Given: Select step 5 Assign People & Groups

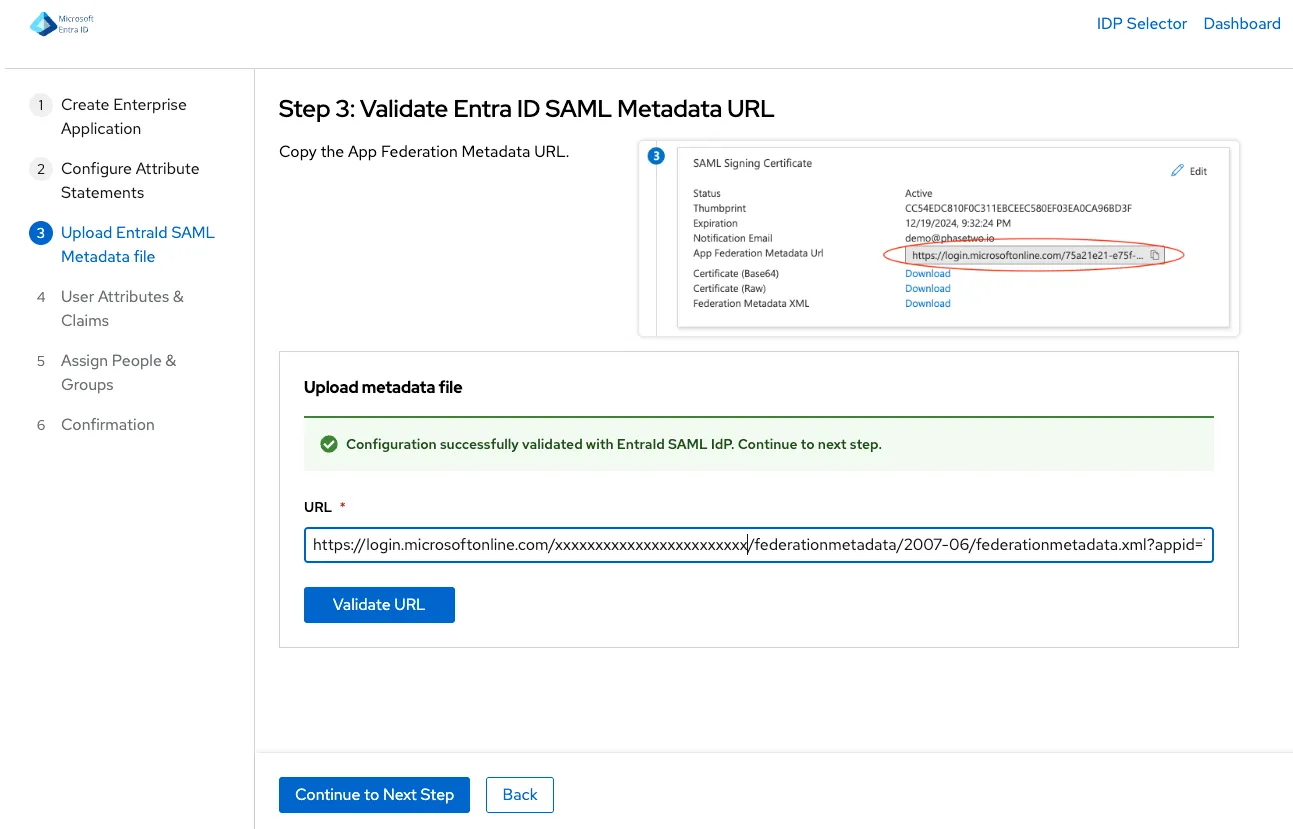Looking at the screenshot, I should 124,373.
